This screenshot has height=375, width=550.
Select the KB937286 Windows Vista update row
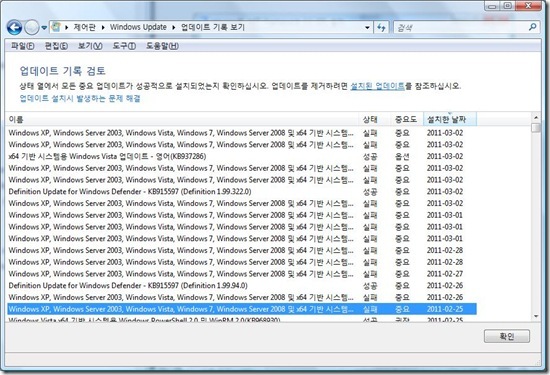242,156
